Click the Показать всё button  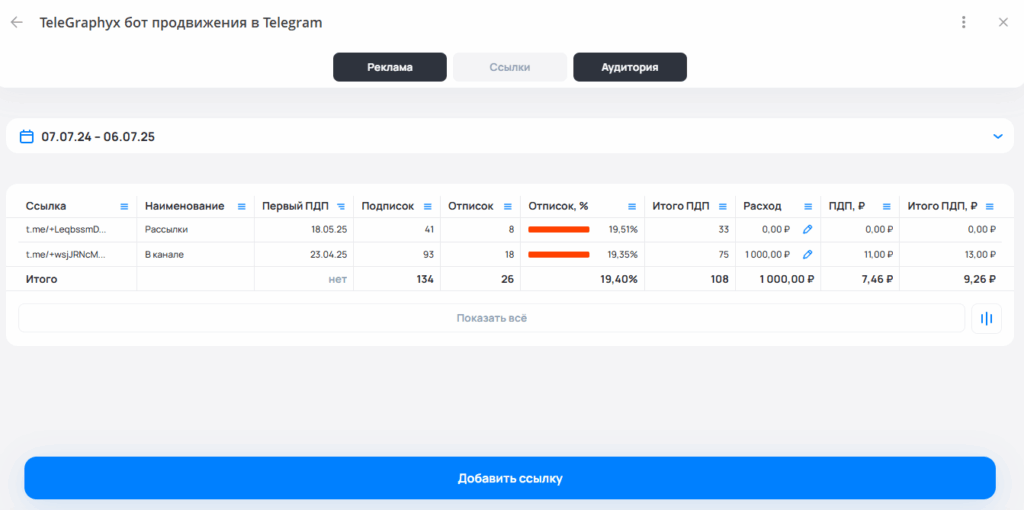click(x=491, y=318)
